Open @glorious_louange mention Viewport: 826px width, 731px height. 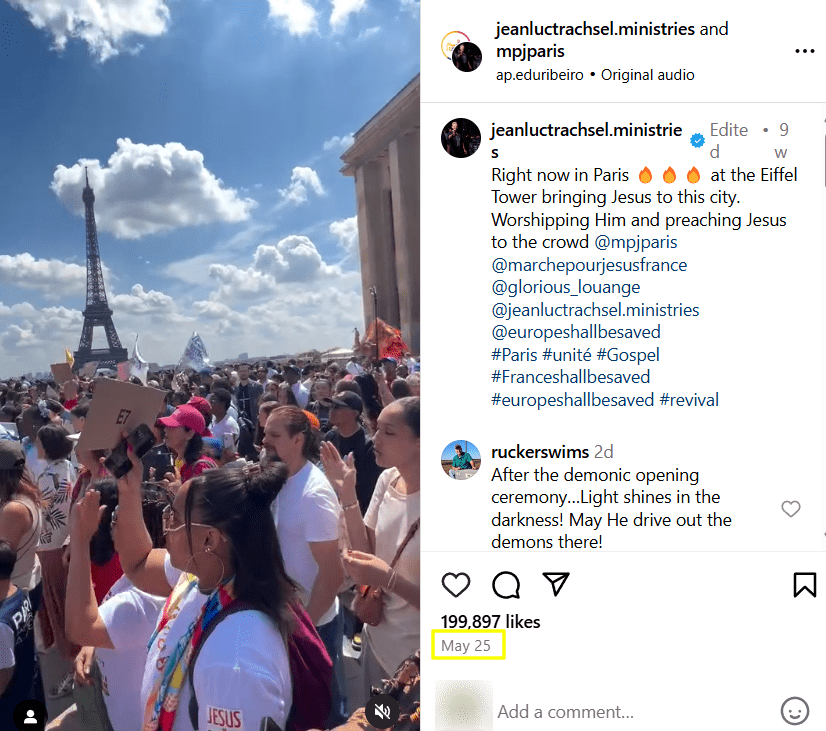[565, 288]
